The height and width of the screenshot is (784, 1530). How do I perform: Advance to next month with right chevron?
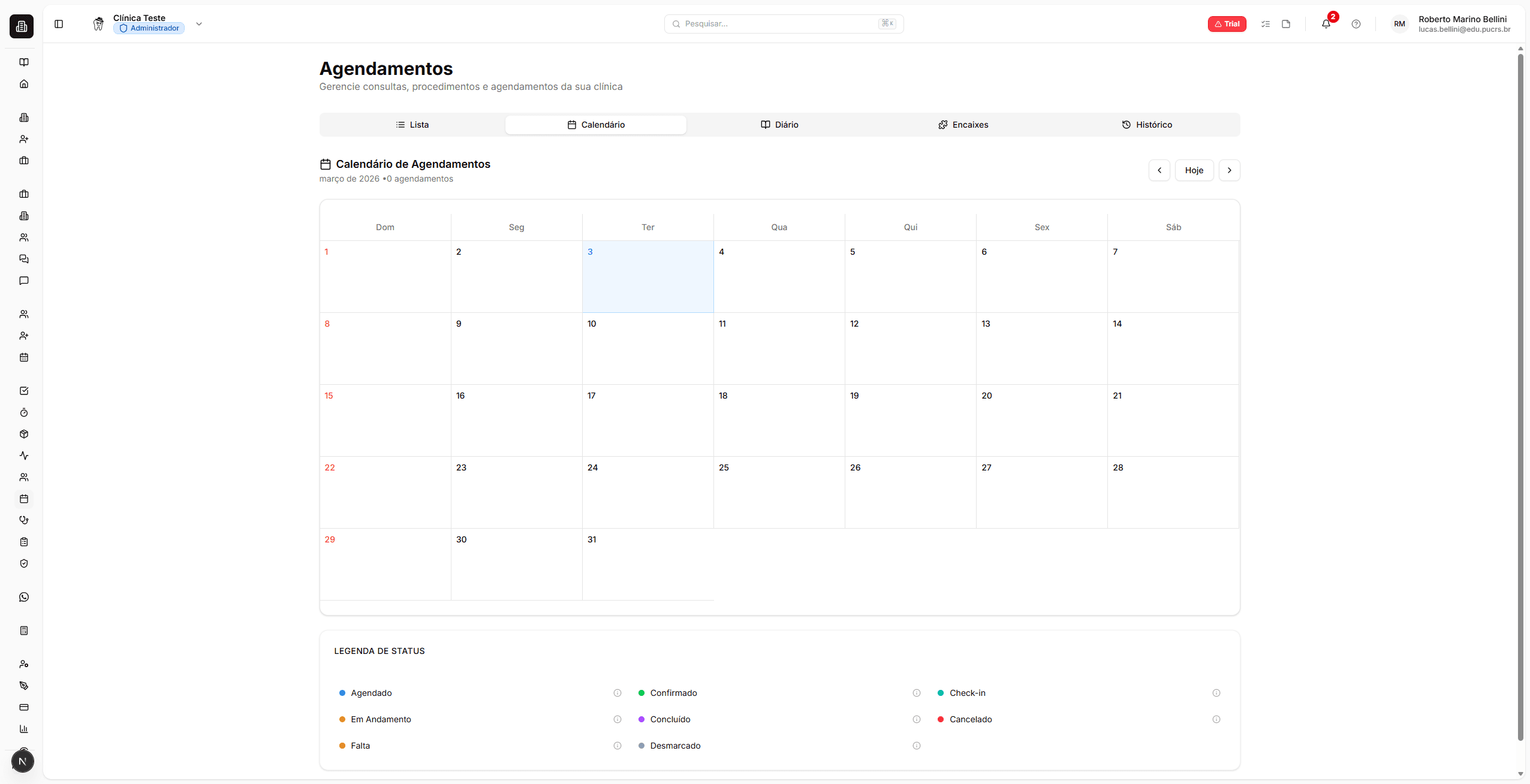1230,170
